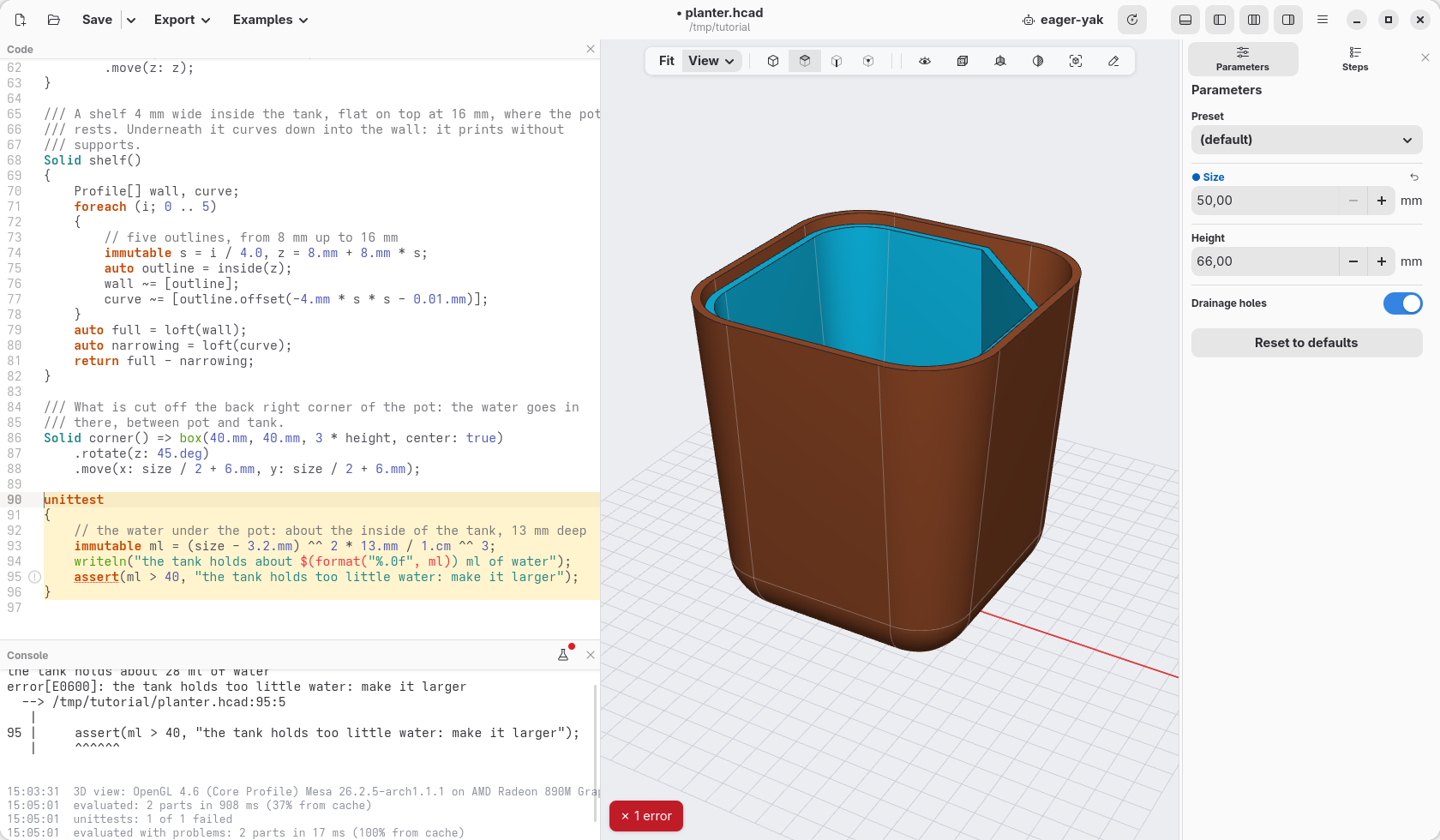The image size is (1440, 840).
Task: Click the pencil edit icon in viewport toolbar
Action: [1113, 61]
